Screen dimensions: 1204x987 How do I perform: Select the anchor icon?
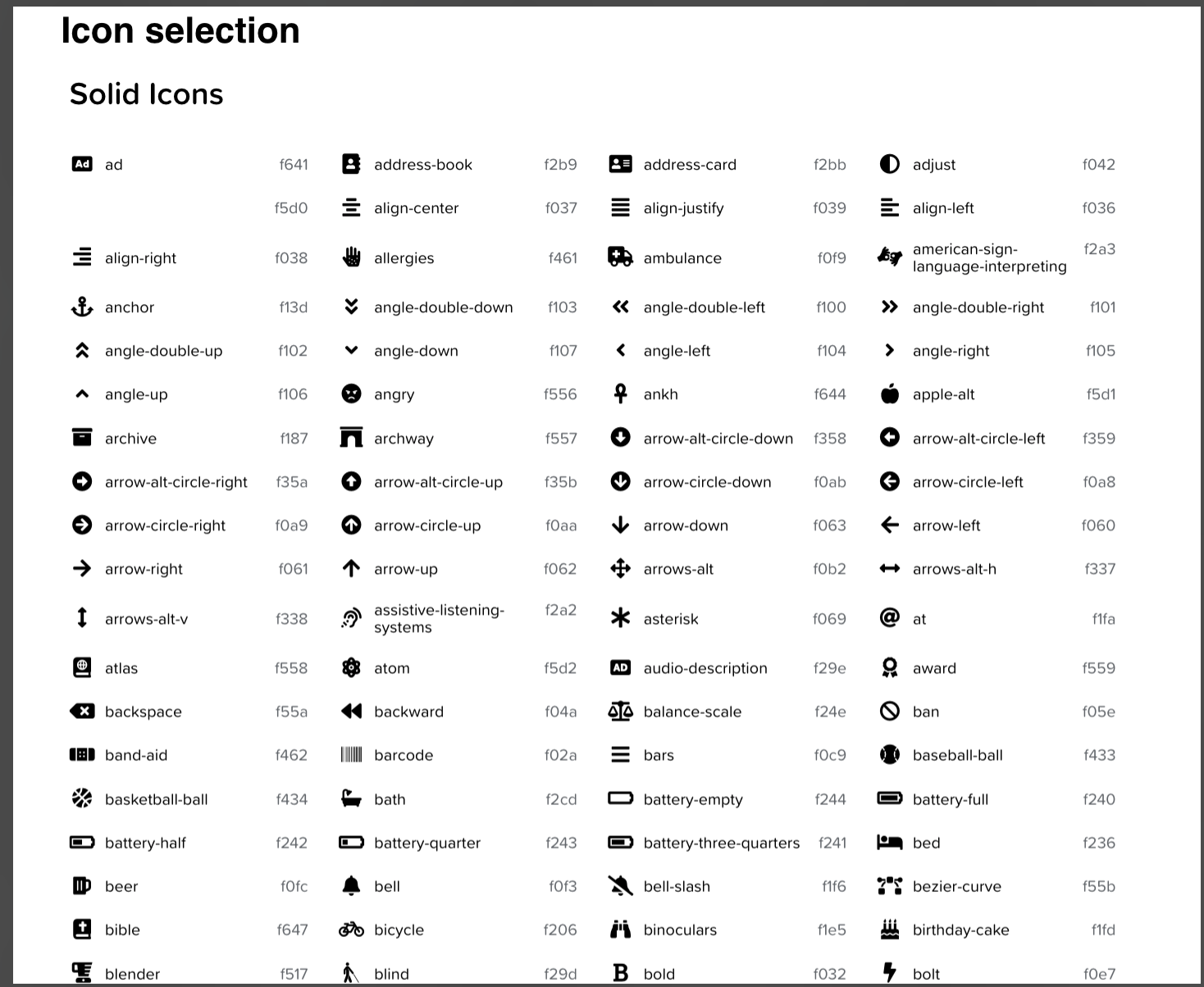click(x=82, y=307)
